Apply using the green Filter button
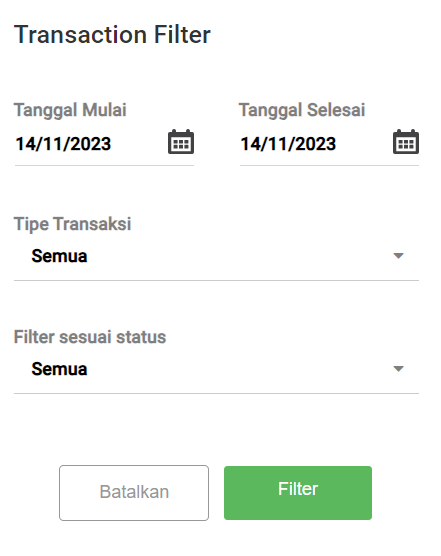Image resolution: width=441 pixels, height=556 pixels. (298, 493)
